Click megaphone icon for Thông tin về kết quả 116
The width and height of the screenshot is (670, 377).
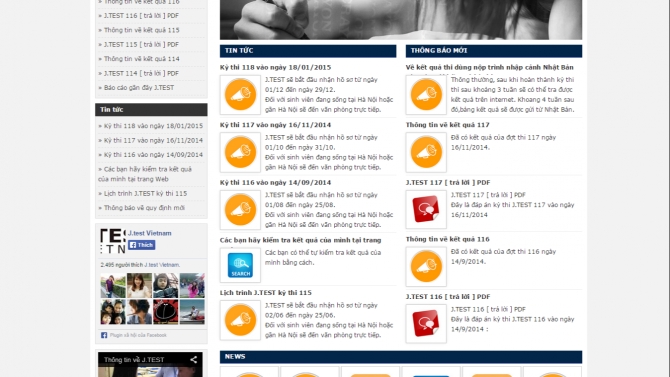(x=426, y=267)
